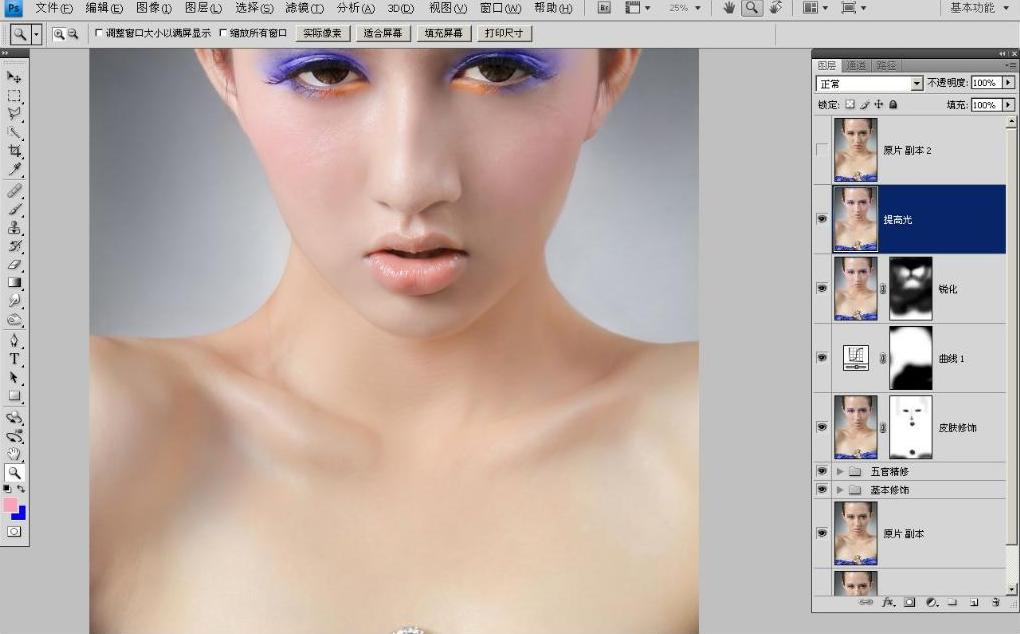Select the Dodge tool
The image size is (1020, 634).
coord(14,320)
